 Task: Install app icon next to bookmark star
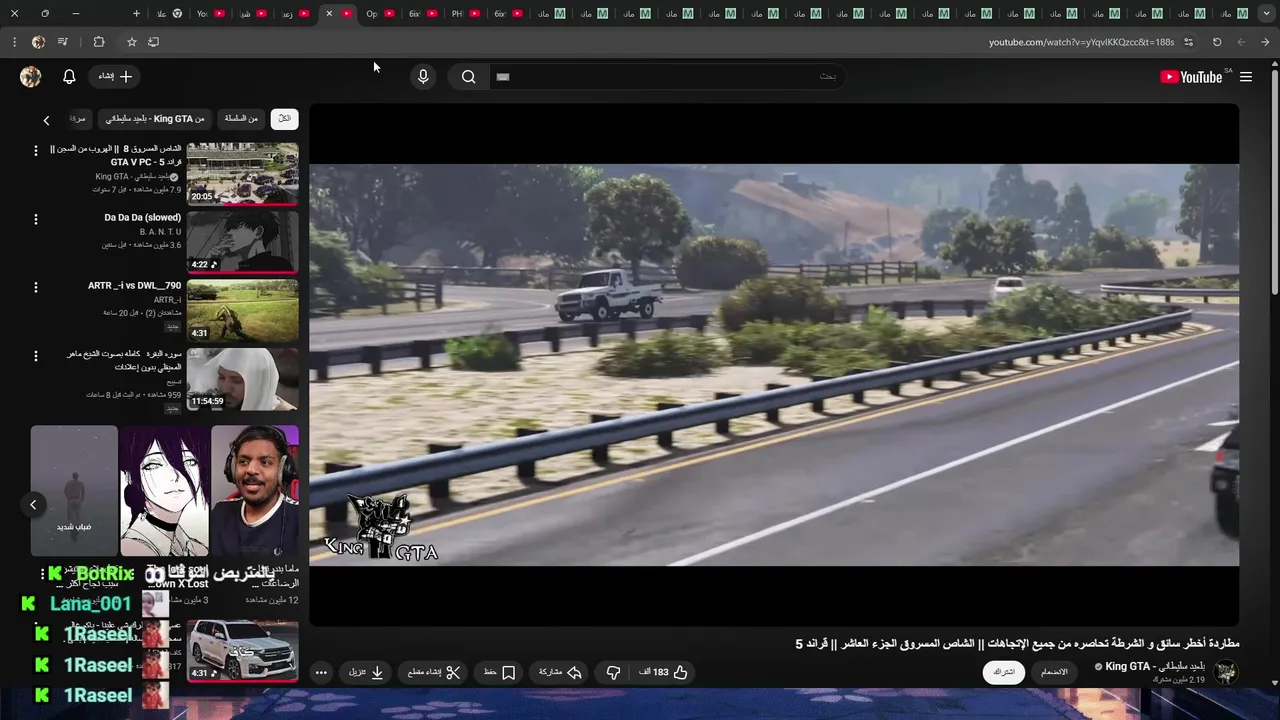(x=153, y=42)
